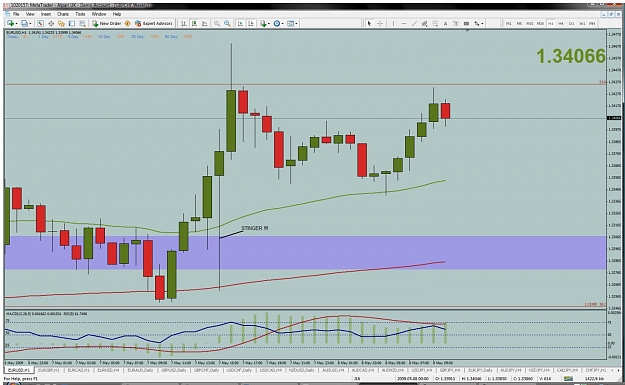Click the STINGER !!! text label on chart
The image size is (625, 385).
[255, 228]
